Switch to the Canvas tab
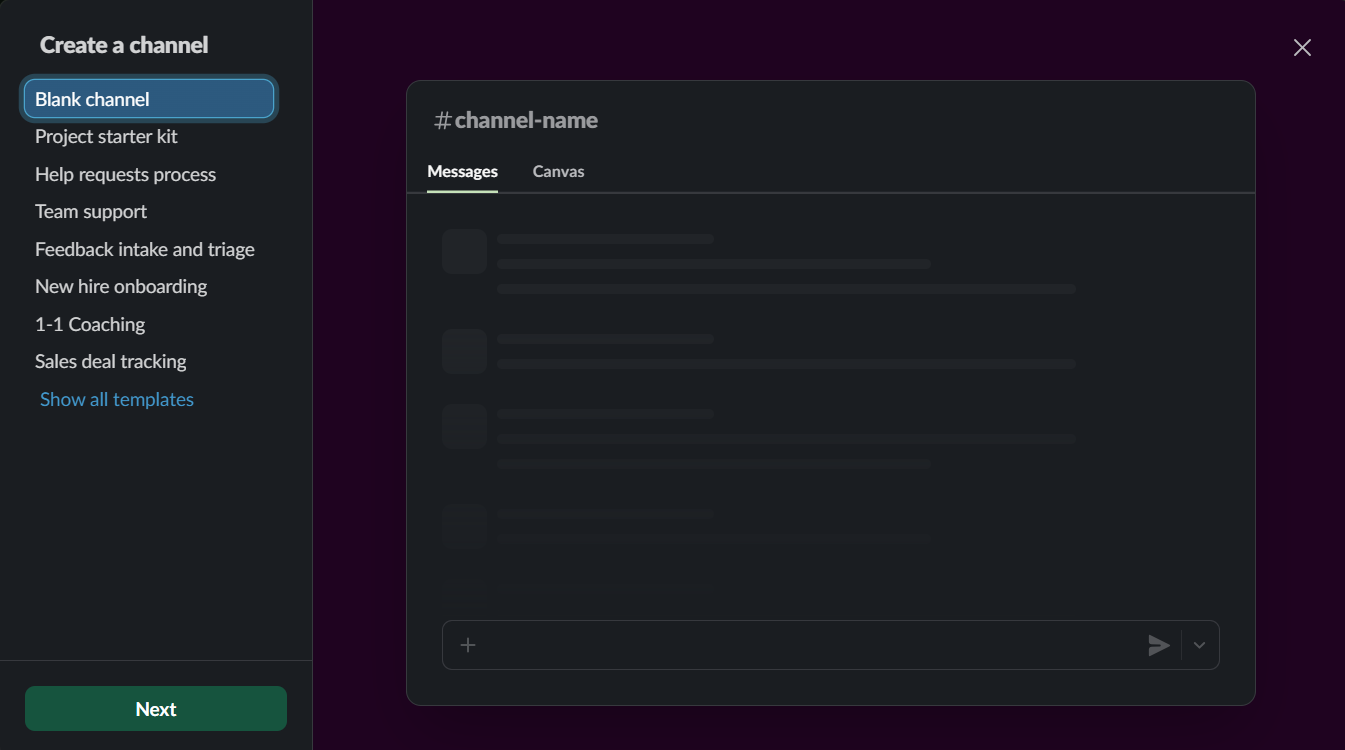The width and height of the screenshot is (1345, 750). (x=558, y=172)
